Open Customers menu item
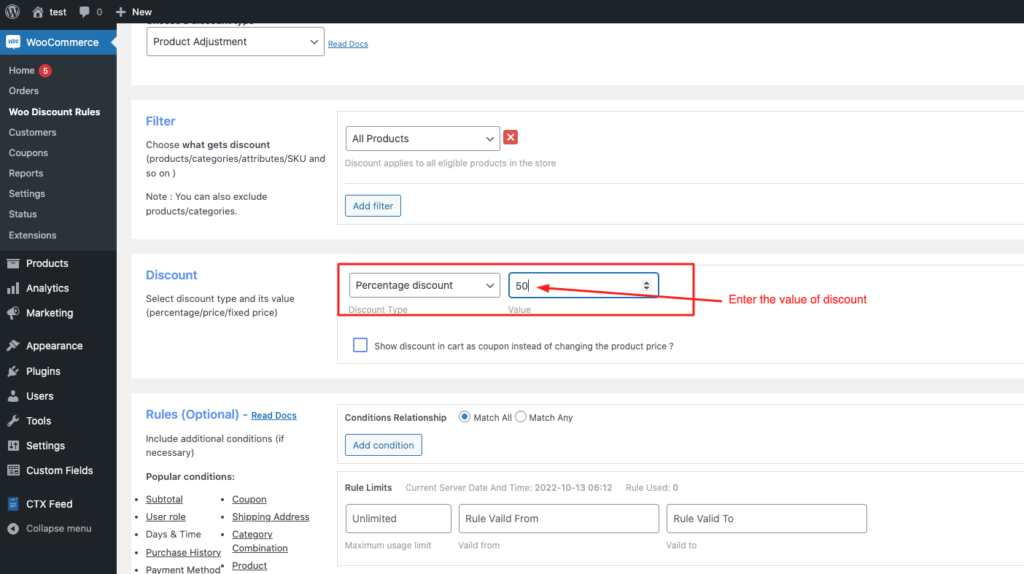The height and width of the screenshot is (574, 1024). click(x=33, y=132)
